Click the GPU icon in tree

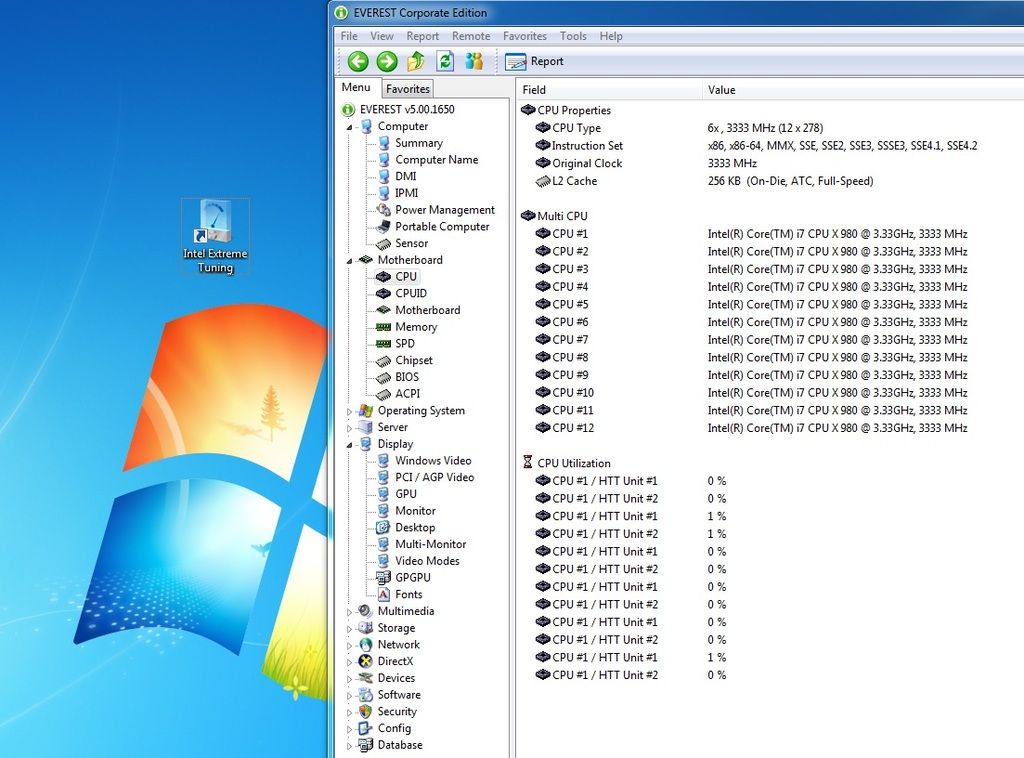(x=383, y=494)
